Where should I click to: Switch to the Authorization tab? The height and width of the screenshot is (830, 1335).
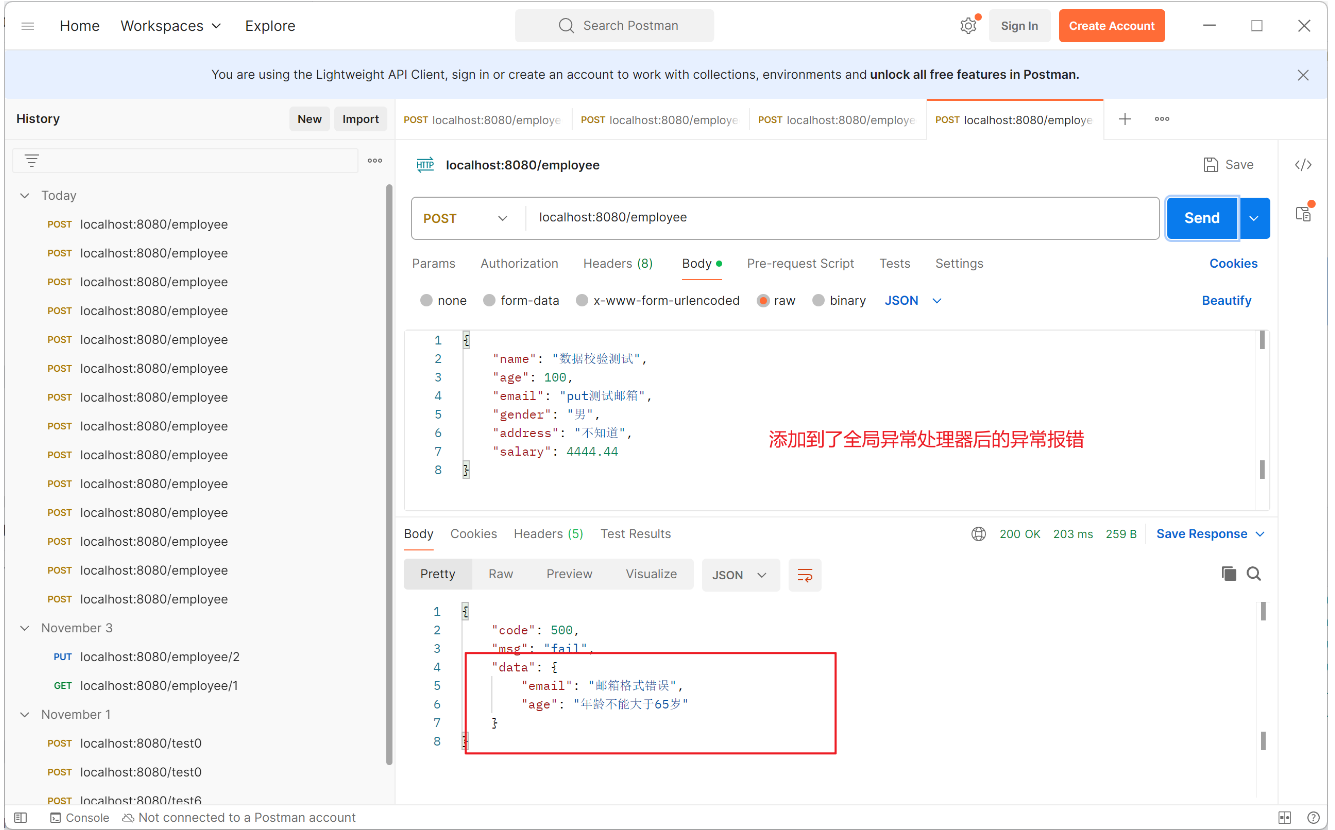pyautogui.click(x=519, y=264)
